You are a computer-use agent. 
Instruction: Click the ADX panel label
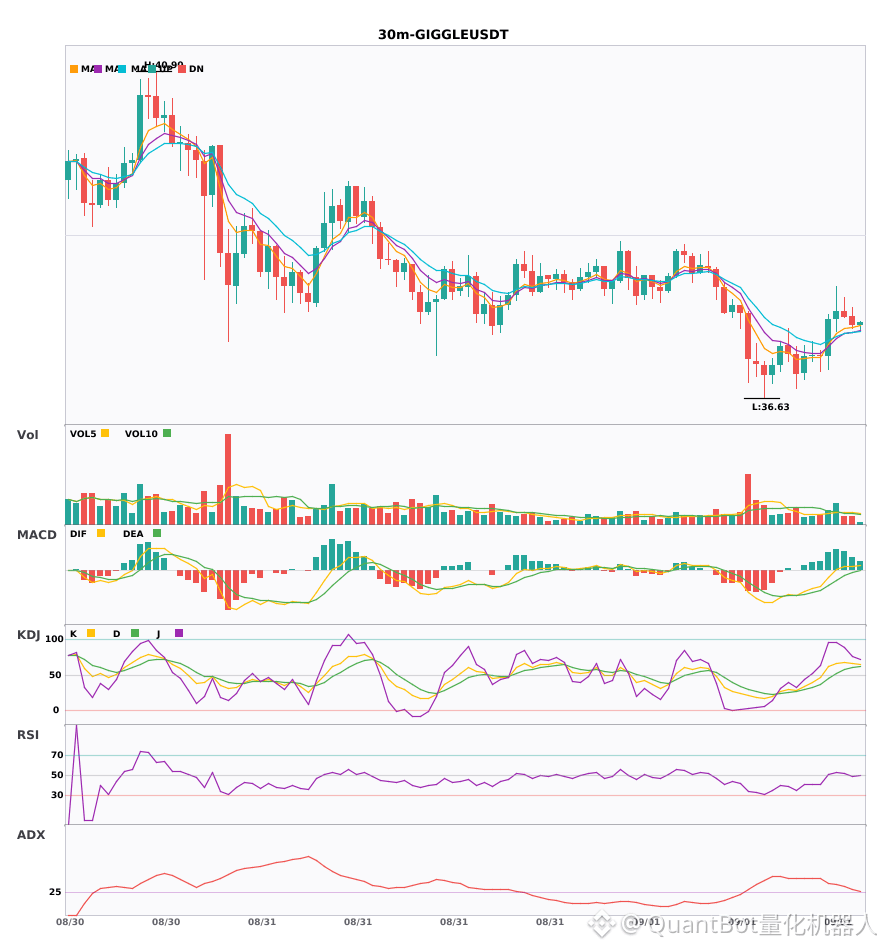pyautogui.click(x=31, y=835)
